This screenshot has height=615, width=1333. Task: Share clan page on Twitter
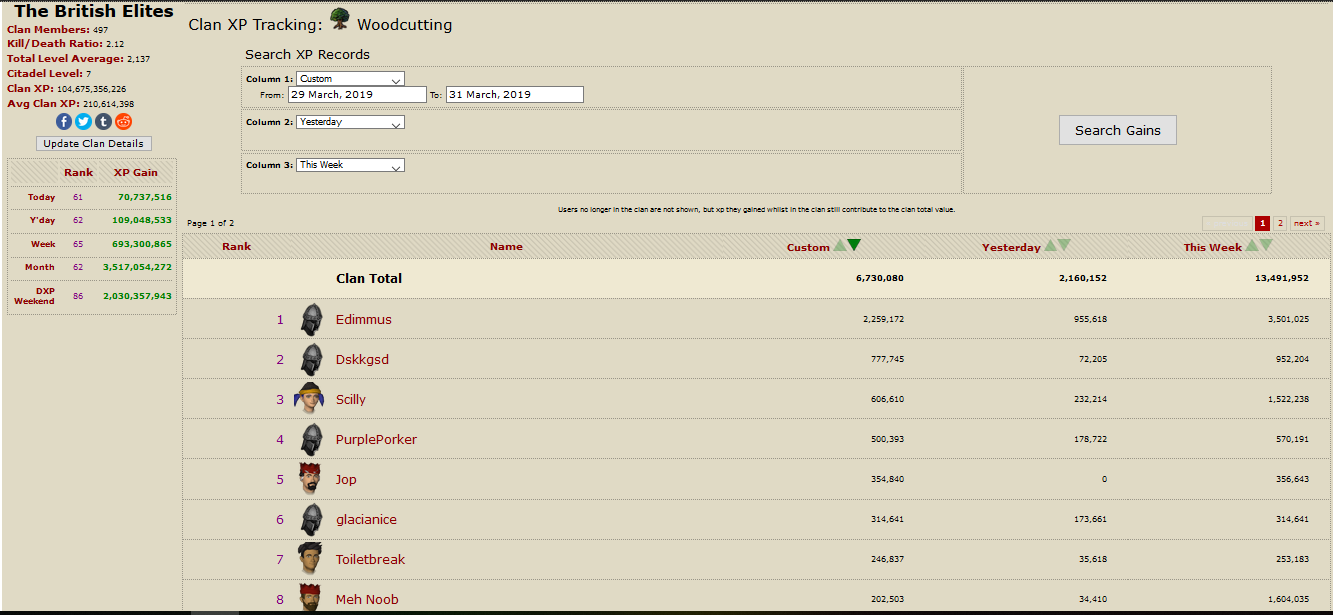[83, 121]
